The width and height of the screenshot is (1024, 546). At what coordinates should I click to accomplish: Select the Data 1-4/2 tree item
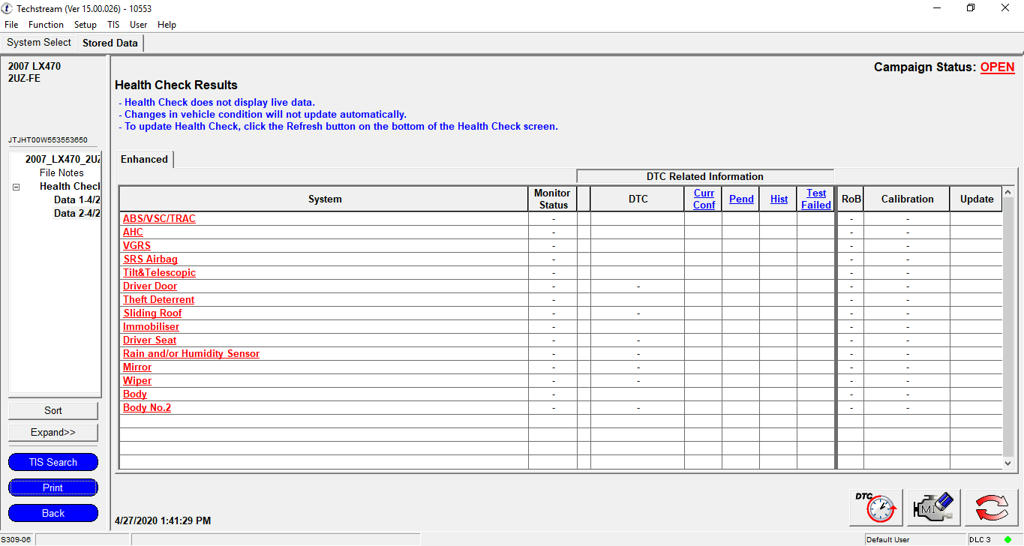click(x=77, y=200)
